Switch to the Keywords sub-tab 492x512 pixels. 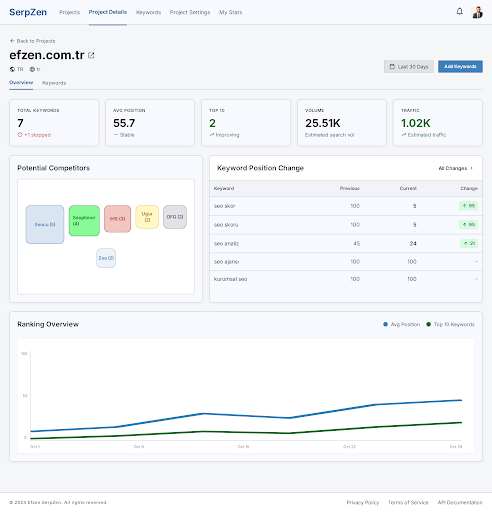point(54,83)
